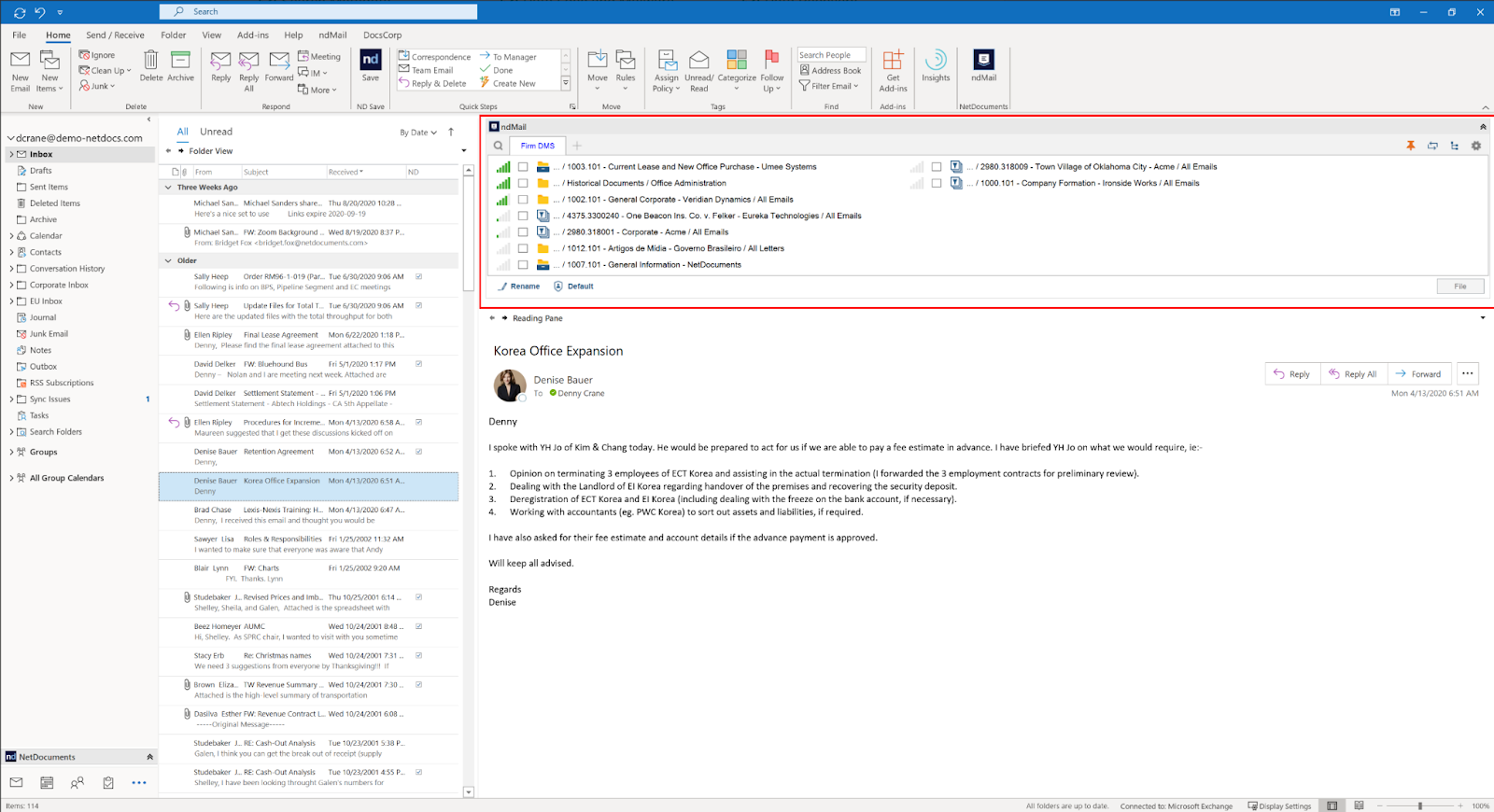The width and height of the screenshot is (1494, 812).
Task: Click the Default button in ndMail
Action: tap(573, 287)
